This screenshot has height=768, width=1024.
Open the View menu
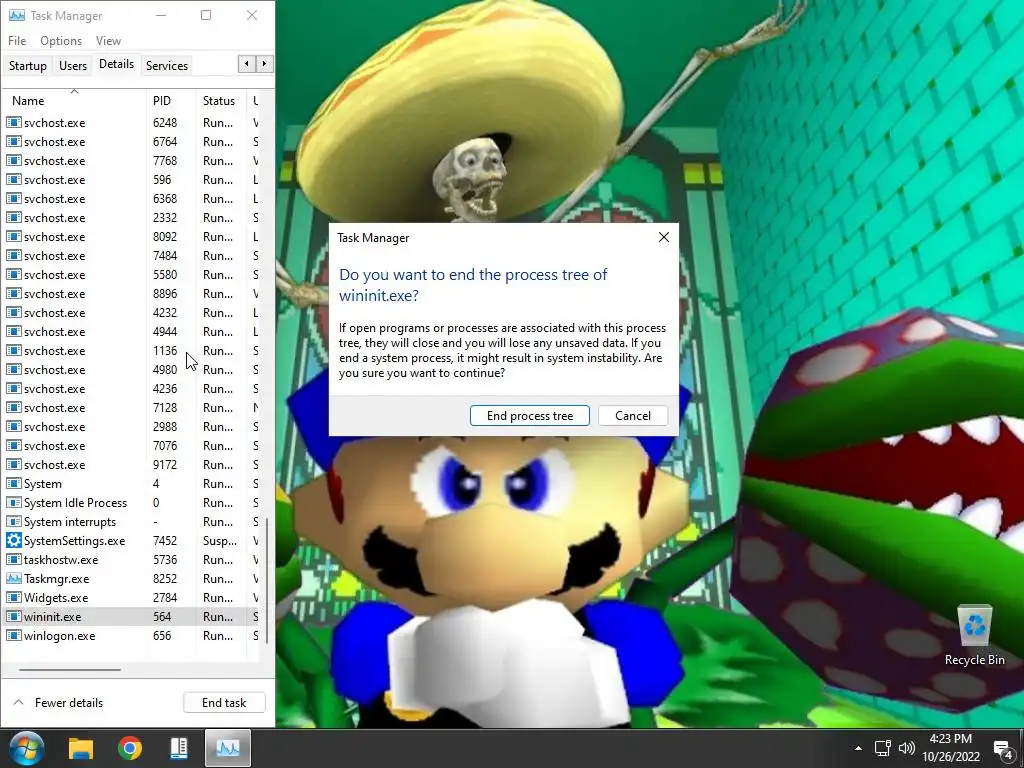pyautogui.click(x=108, y=40)
